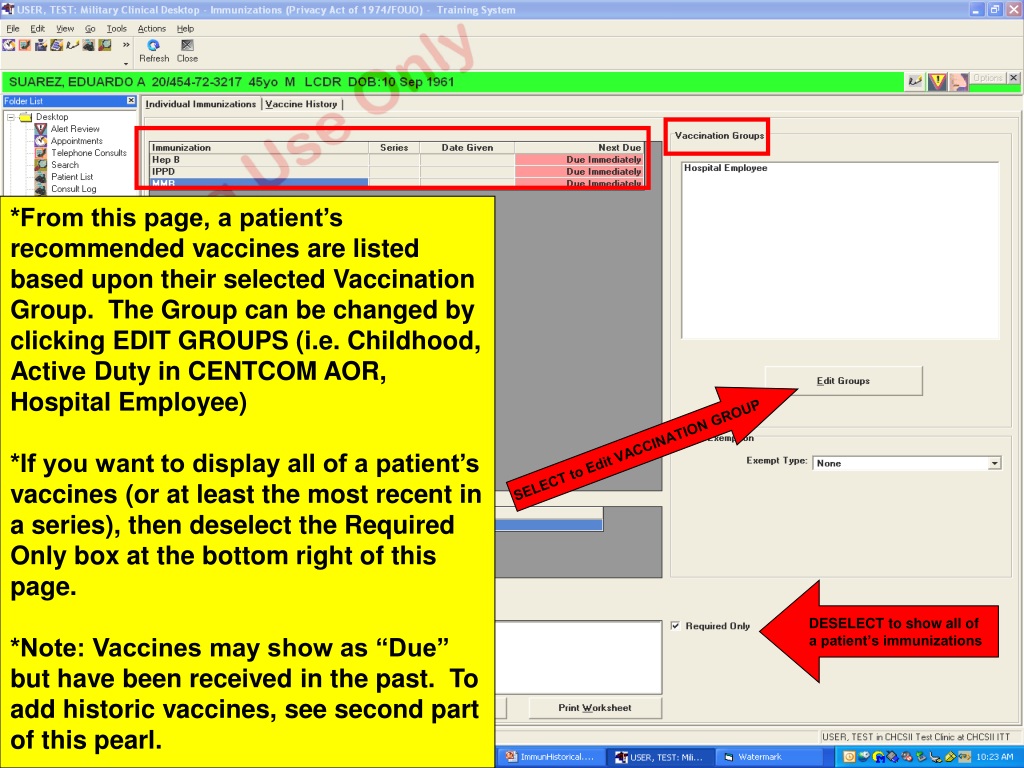Click the Options button on the patient bar
Image resolution: width=1024 pixels, height=768 pixels.
coord(987,78)
